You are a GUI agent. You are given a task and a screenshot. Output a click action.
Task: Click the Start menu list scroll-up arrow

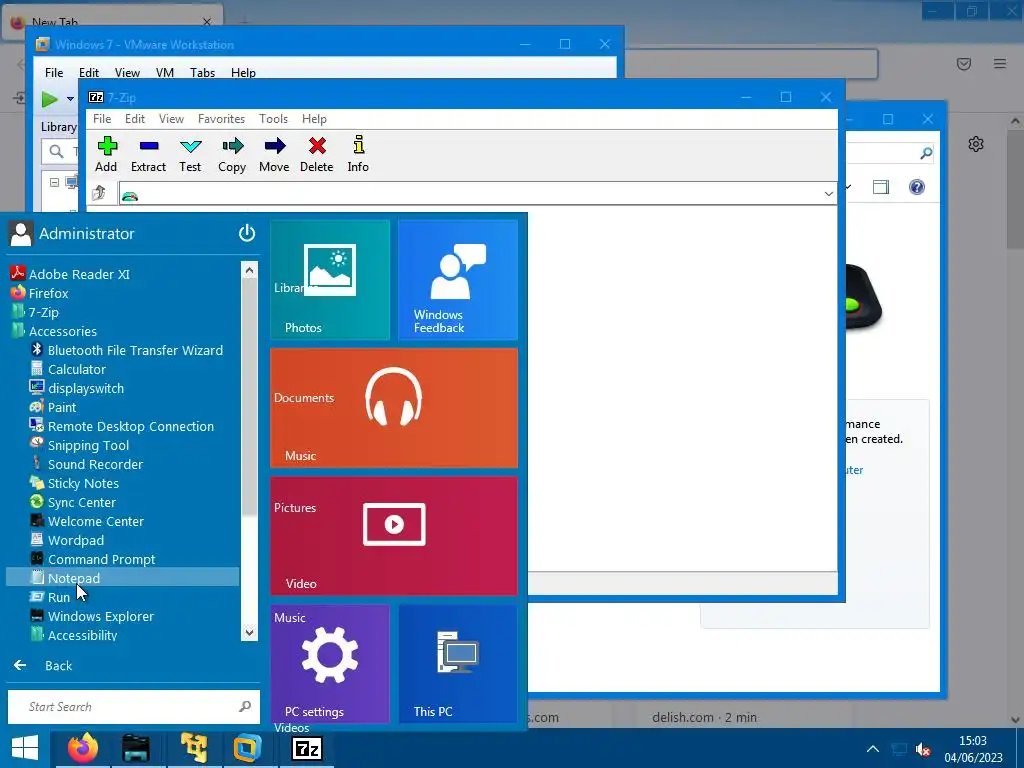[x=249, y=270]
